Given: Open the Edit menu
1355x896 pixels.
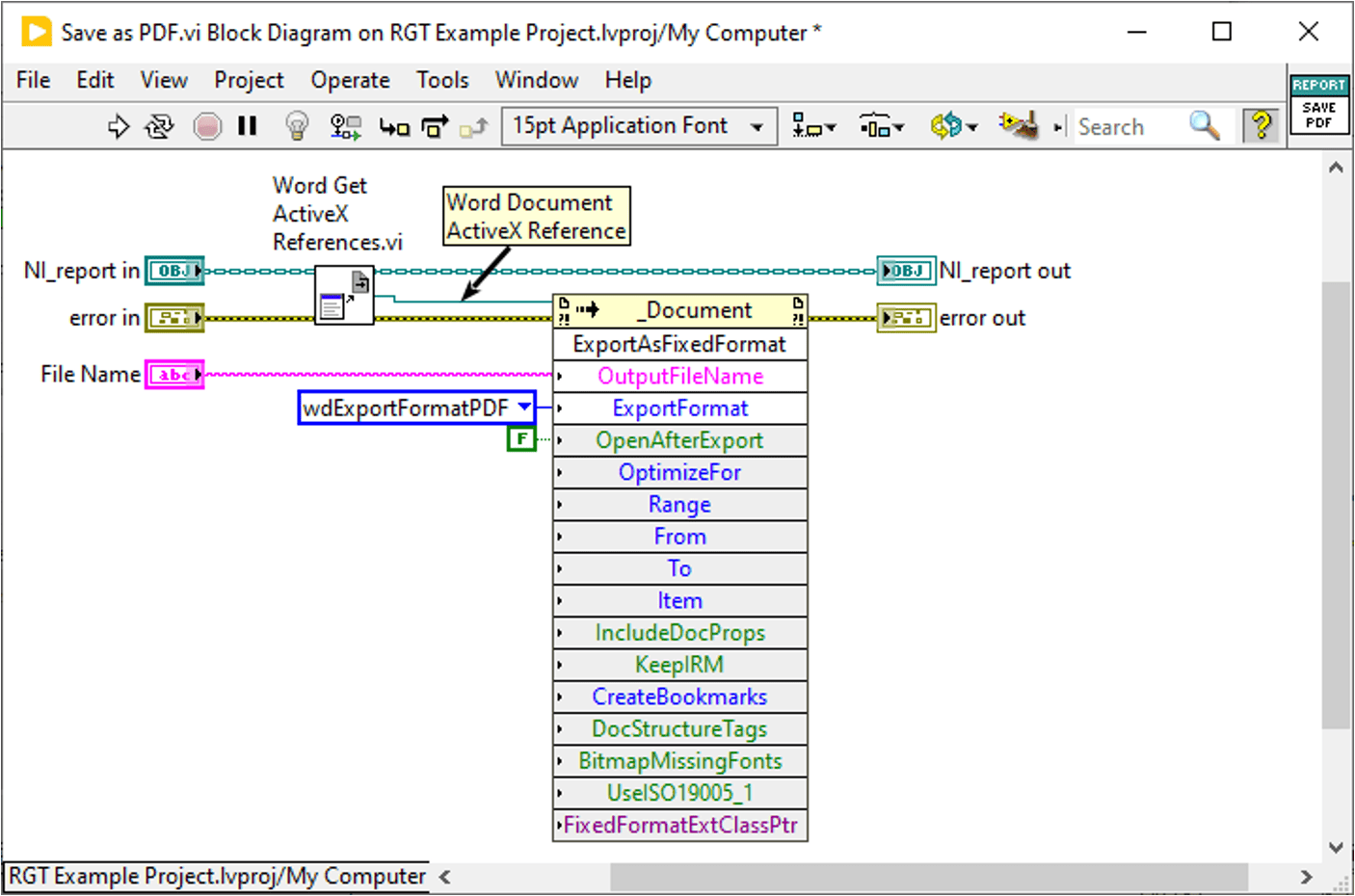Looking at the screenshot, I should 95,80.
